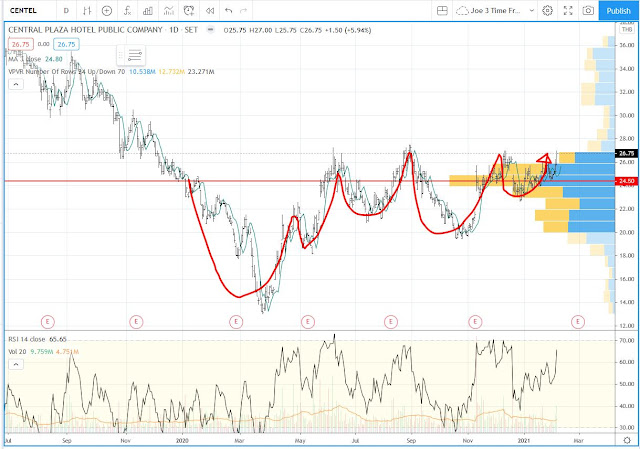Click the CENTEL symbol search field

pyautogui.click(x=23, y=11)
